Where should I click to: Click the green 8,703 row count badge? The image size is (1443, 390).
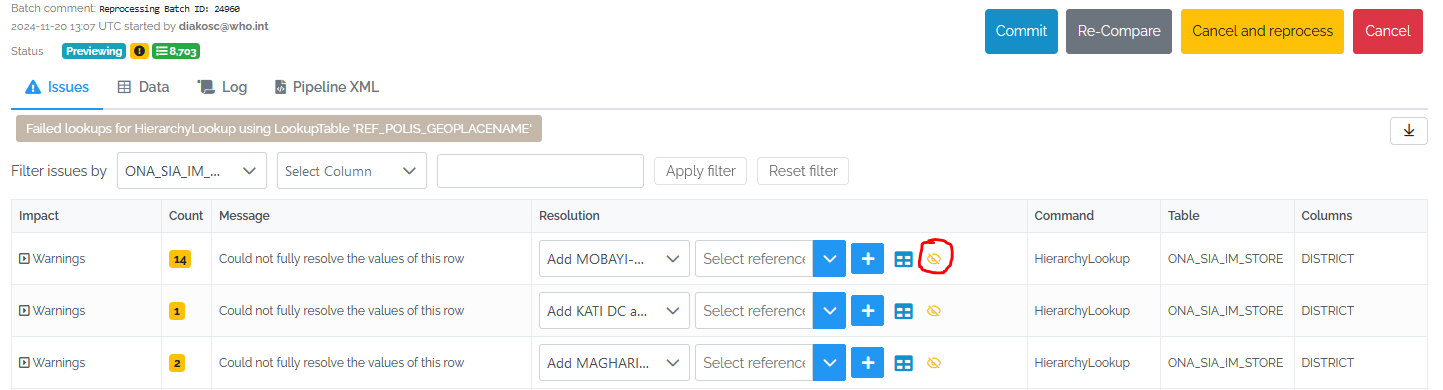(176, 51)
